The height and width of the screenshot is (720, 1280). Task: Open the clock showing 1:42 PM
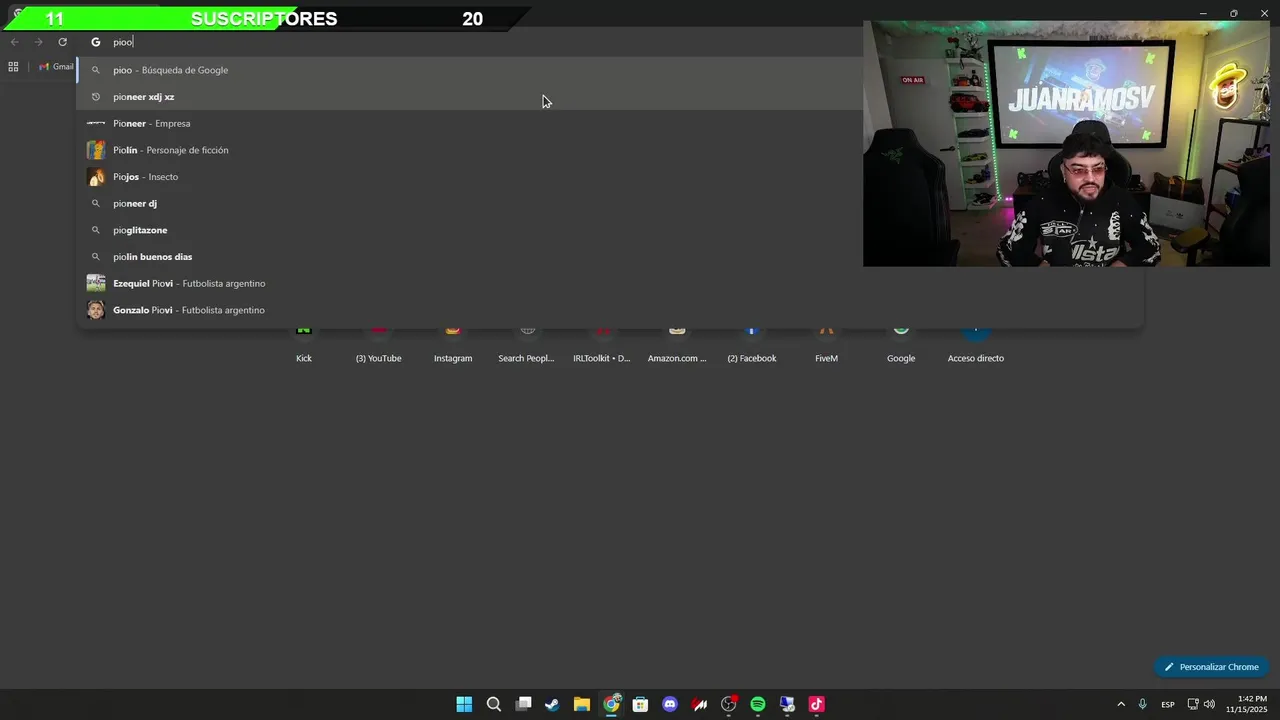point(1252,704)
